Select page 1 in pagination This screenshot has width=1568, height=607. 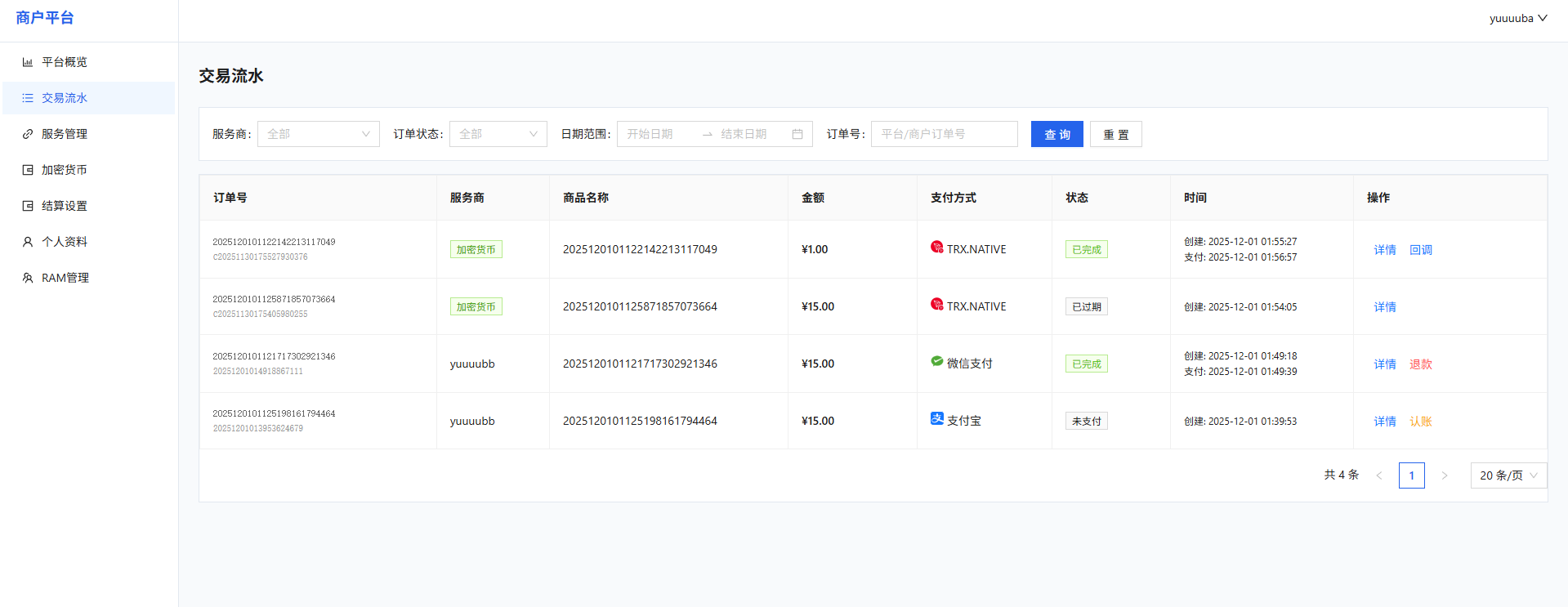(x=1411, y=475)
